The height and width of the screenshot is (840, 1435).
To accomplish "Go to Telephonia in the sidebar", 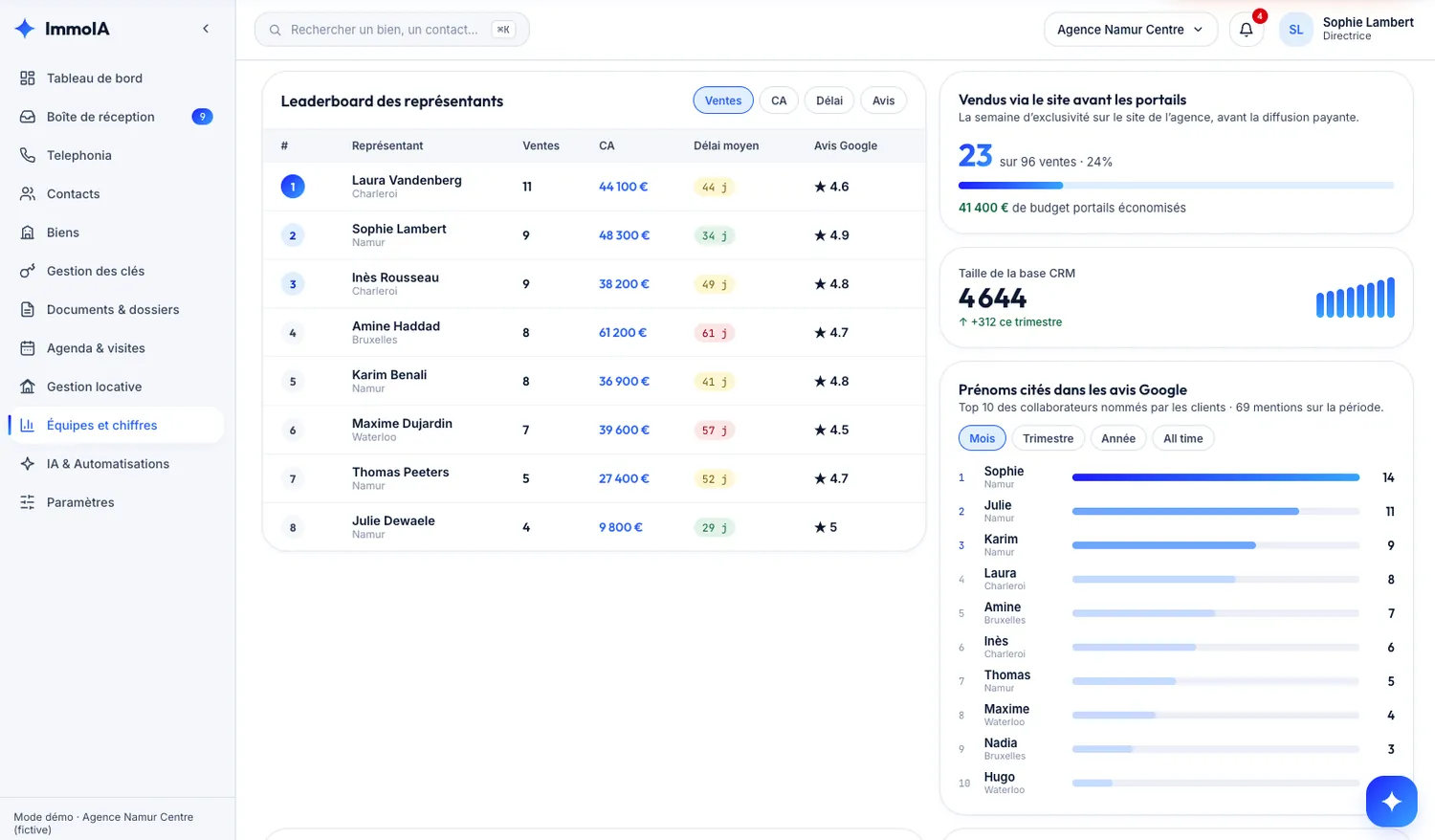I will 116,155.
